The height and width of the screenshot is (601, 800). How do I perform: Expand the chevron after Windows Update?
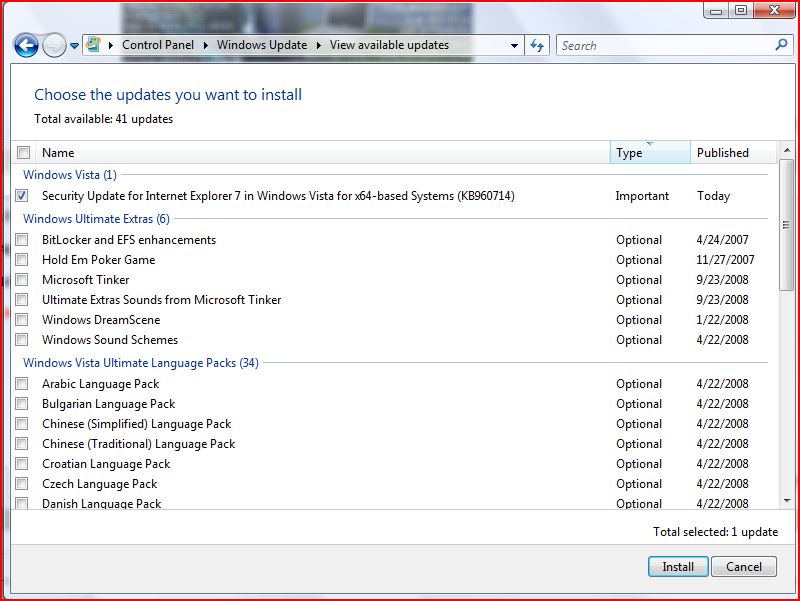tap(319, 45)
